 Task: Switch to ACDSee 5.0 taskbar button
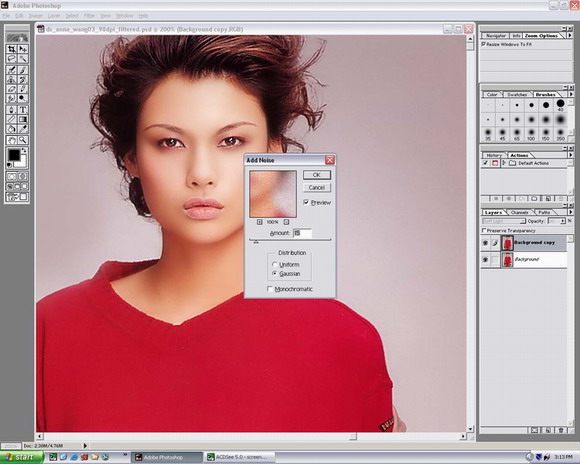click(239, 457)
